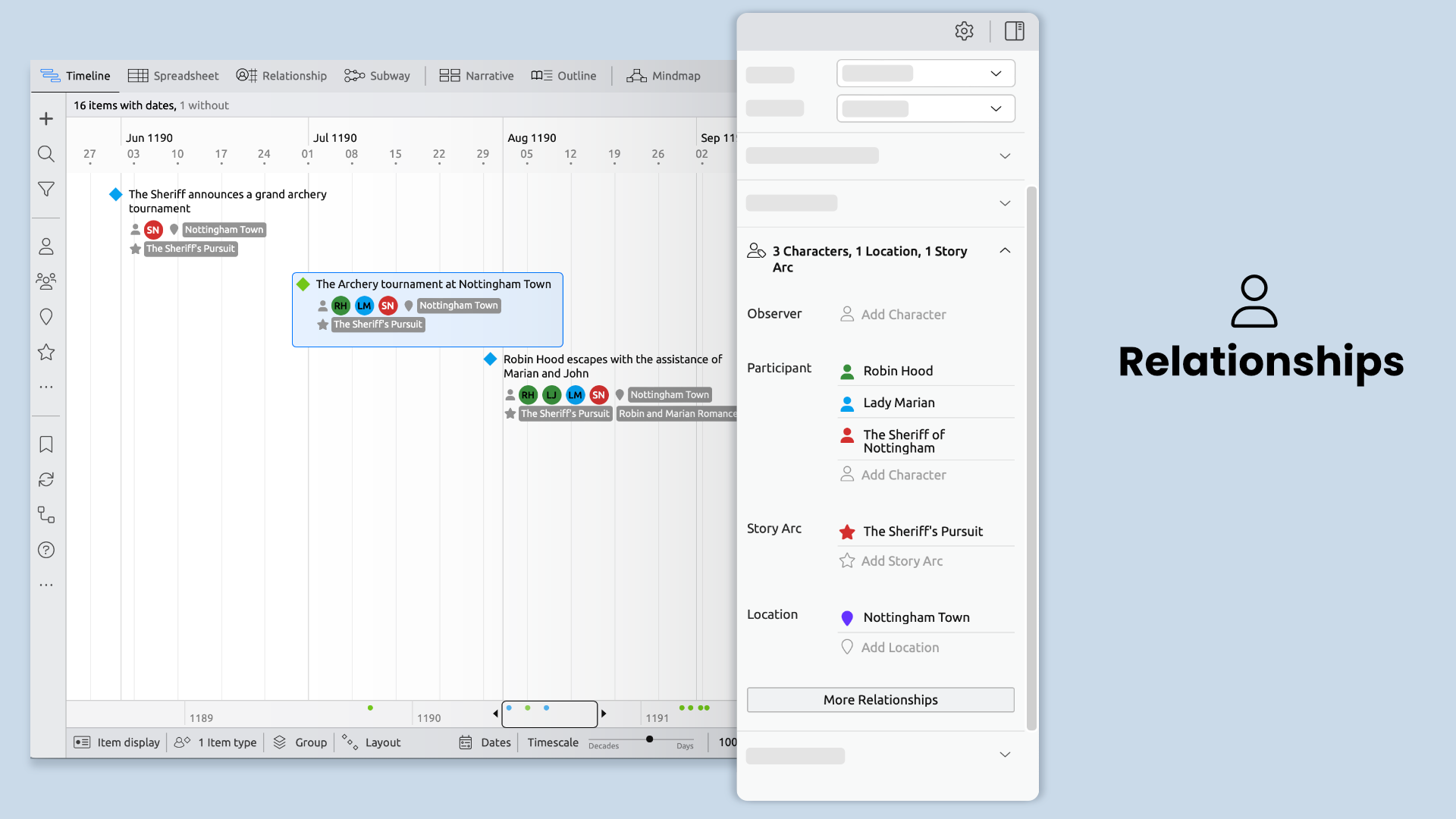This screenshot has width=1456, height=819.
Task: Open the Dates option
Action: click(x=485, y=742)
